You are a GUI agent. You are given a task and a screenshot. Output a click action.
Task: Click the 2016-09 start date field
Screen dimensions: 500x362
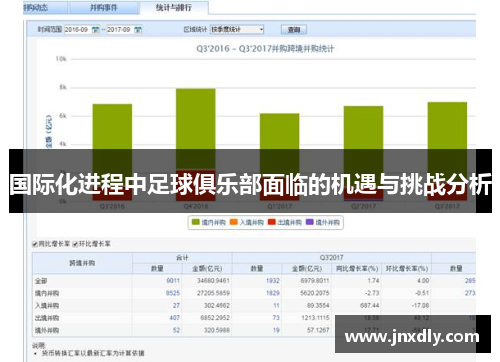point(77,30)
